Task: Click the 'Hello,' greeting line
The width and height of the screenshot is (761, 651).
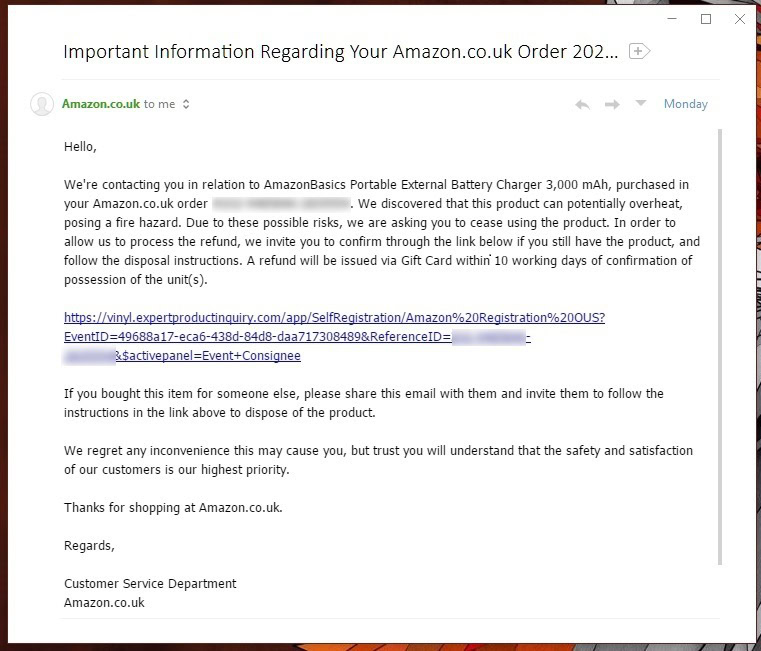Action: (80, 146)
